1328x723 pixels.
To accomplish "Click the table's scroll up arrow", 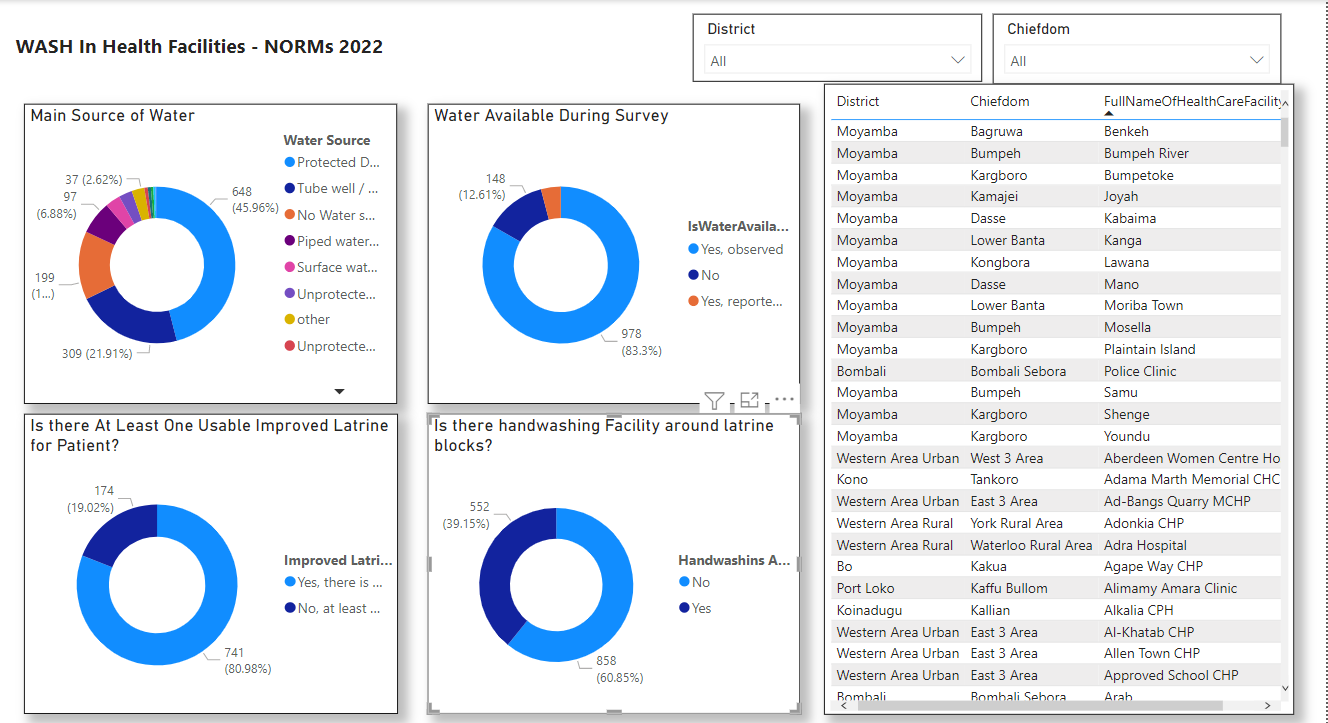I will point(1285,103).
